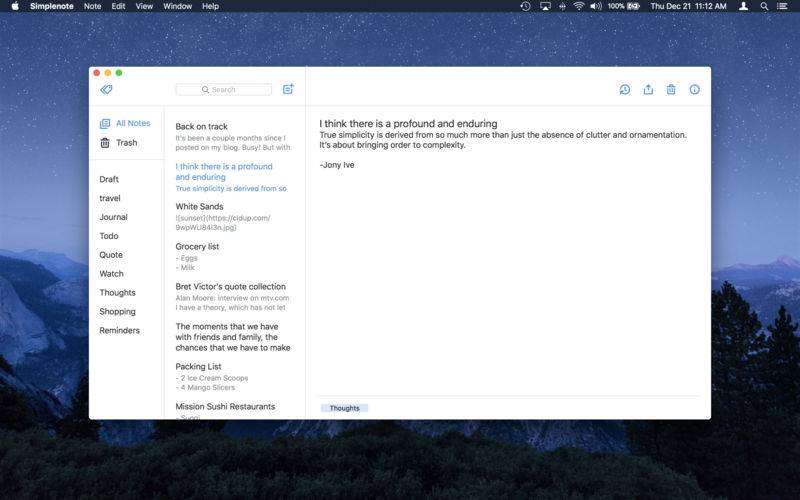Open the Time Machine menu bar icon
The width and height of the screenshot is (800, 500).
525,6
